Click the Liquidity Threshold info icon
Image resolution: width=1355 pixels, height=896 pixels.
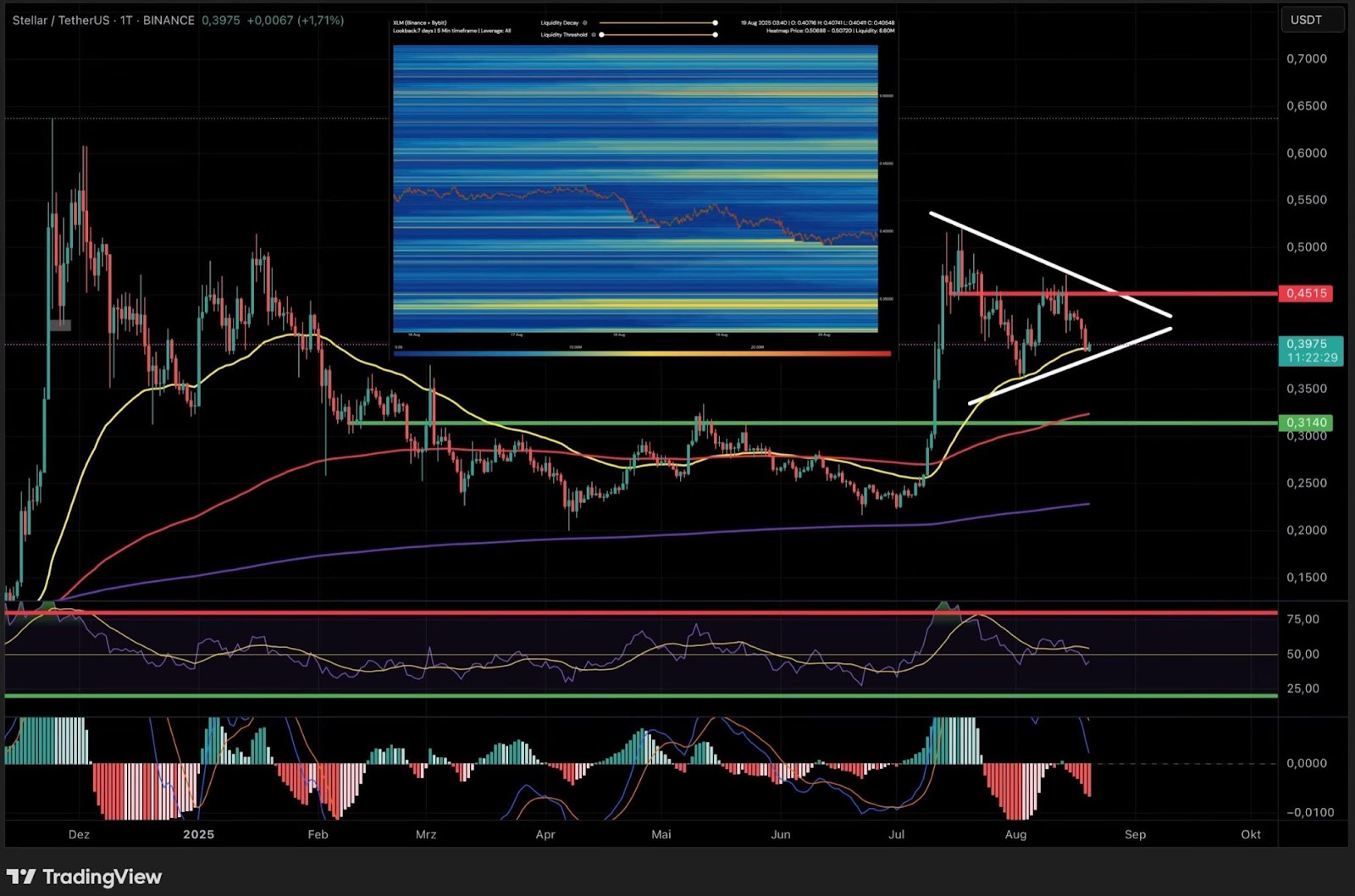tap(595, 35)
